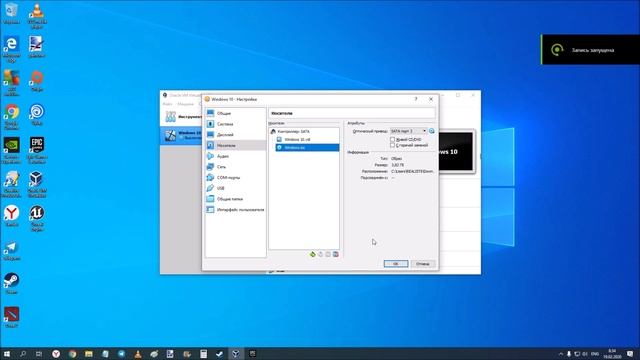Open the Система settings category
The width and height of the screenshot is (640, 360).
pos(236,124)
